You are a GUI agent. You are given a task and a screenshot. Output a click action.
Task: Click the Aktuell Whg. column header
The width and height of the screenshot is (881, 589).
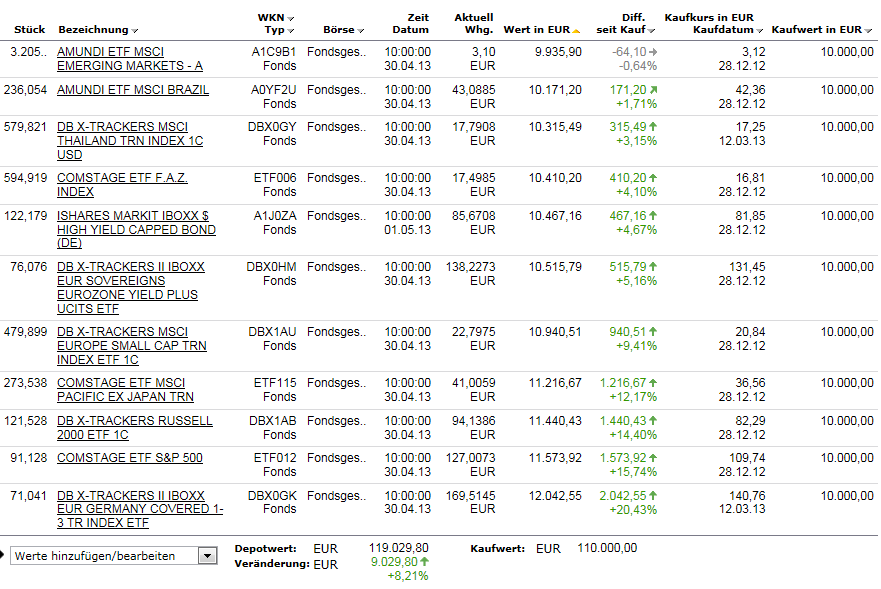pos(474,24)
